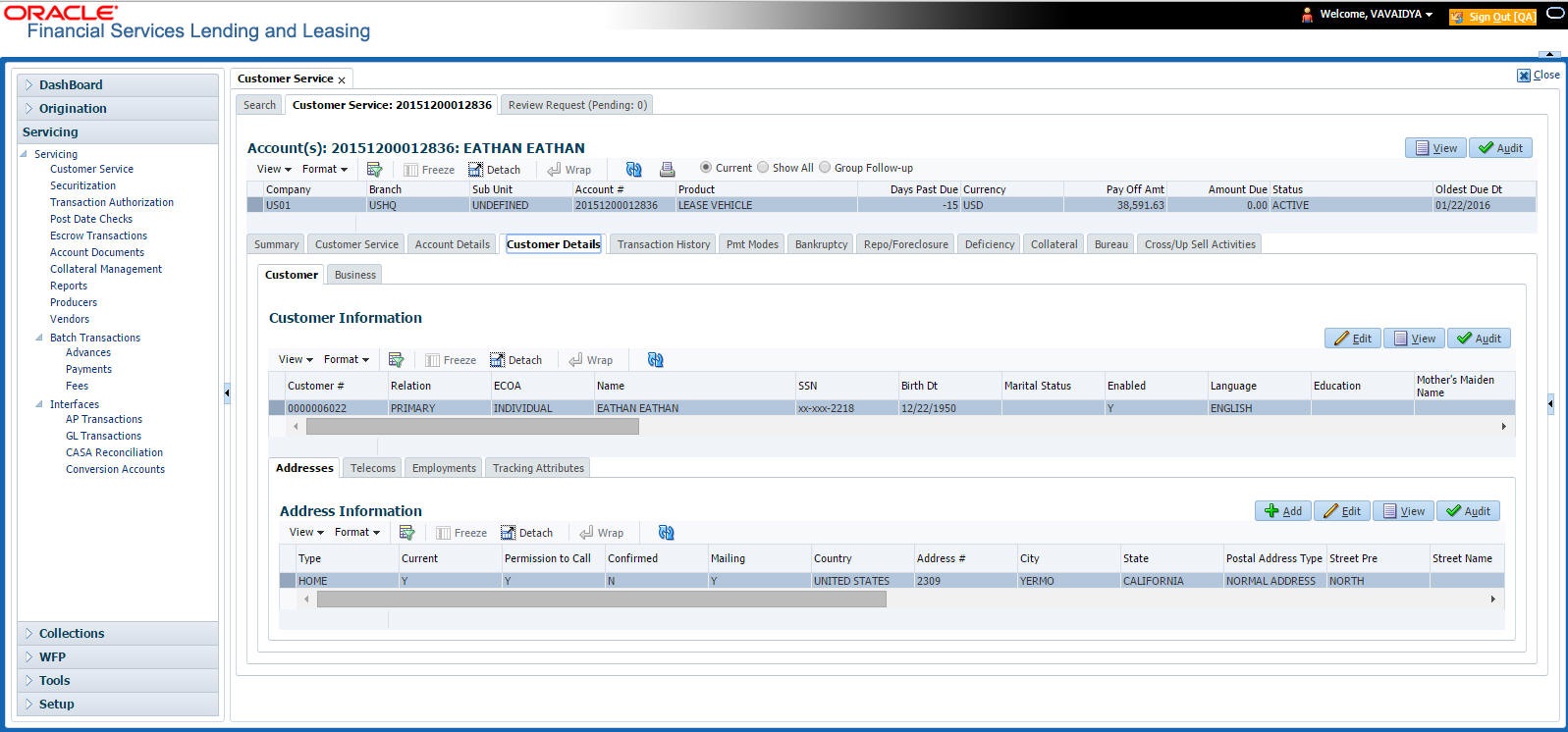The image size is (1568, 732).
Task: Open the Format menu in Customer Information toolbar
Action: (346, 359)
